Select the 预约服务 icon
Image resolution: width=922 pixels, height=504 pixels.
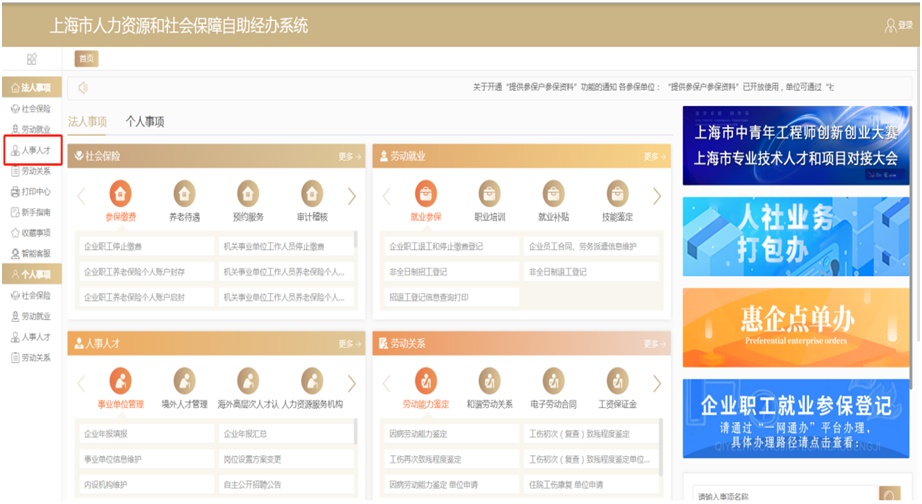(248, 194)
